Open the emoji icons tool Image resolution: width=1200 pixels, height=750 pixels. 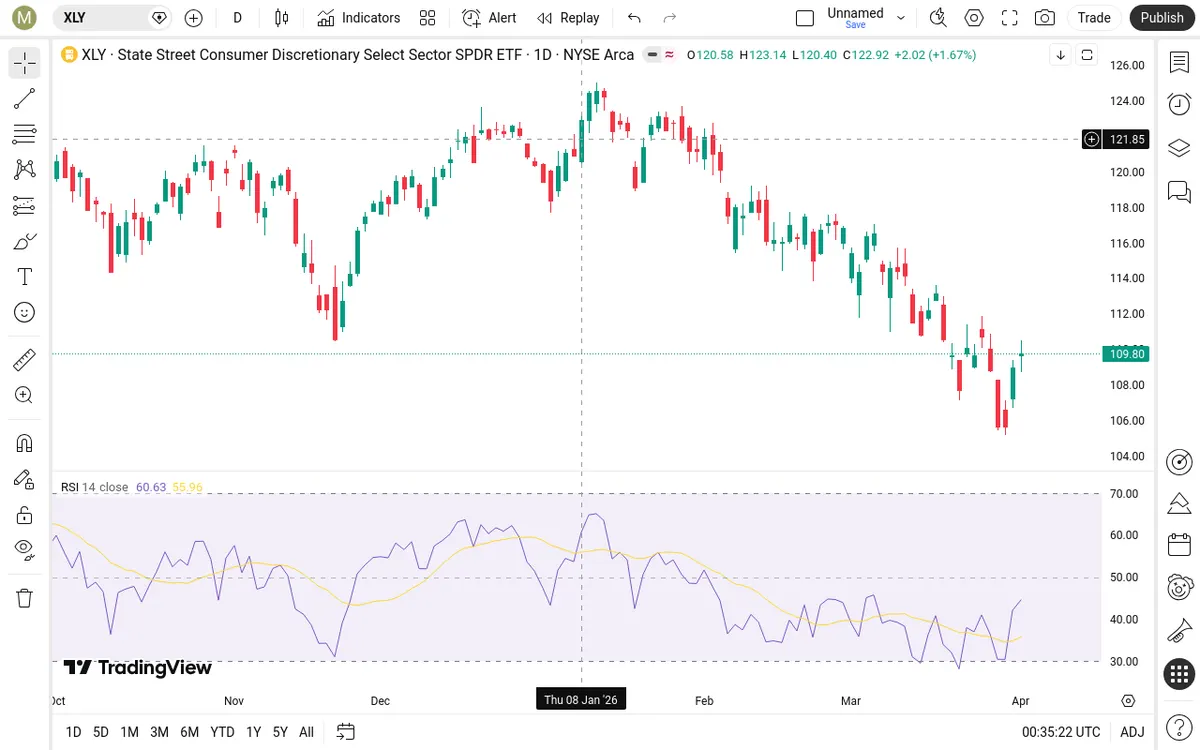pyautogui.click(x=25, y=312)
